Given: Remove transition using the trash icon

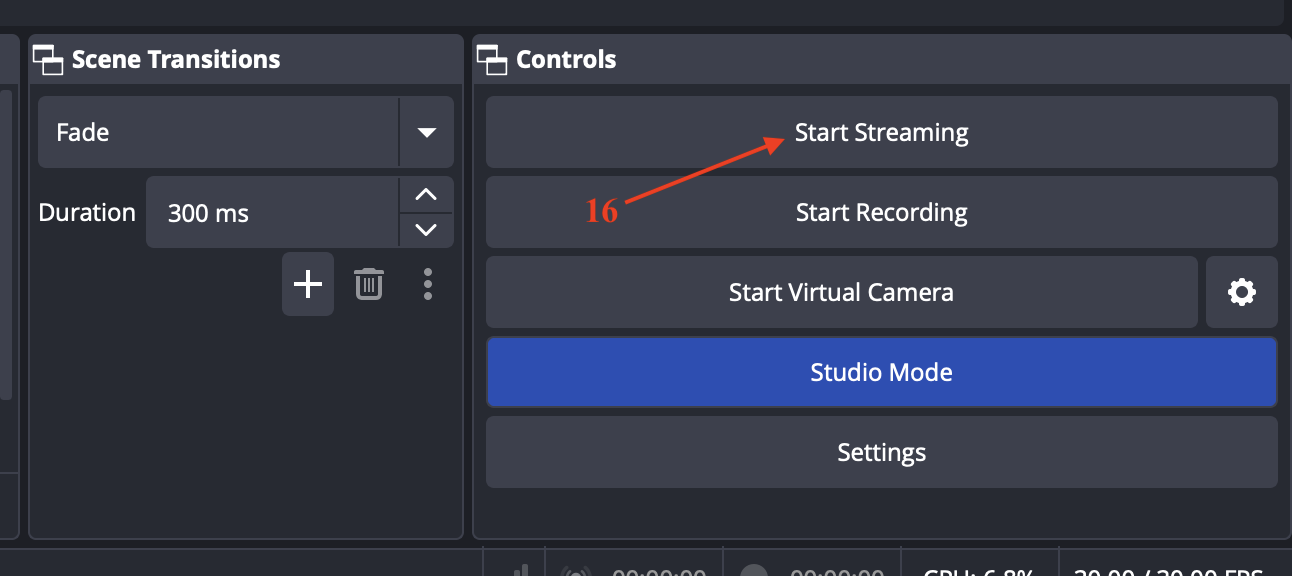Looking at the screenshot, I should coord(369,284).
